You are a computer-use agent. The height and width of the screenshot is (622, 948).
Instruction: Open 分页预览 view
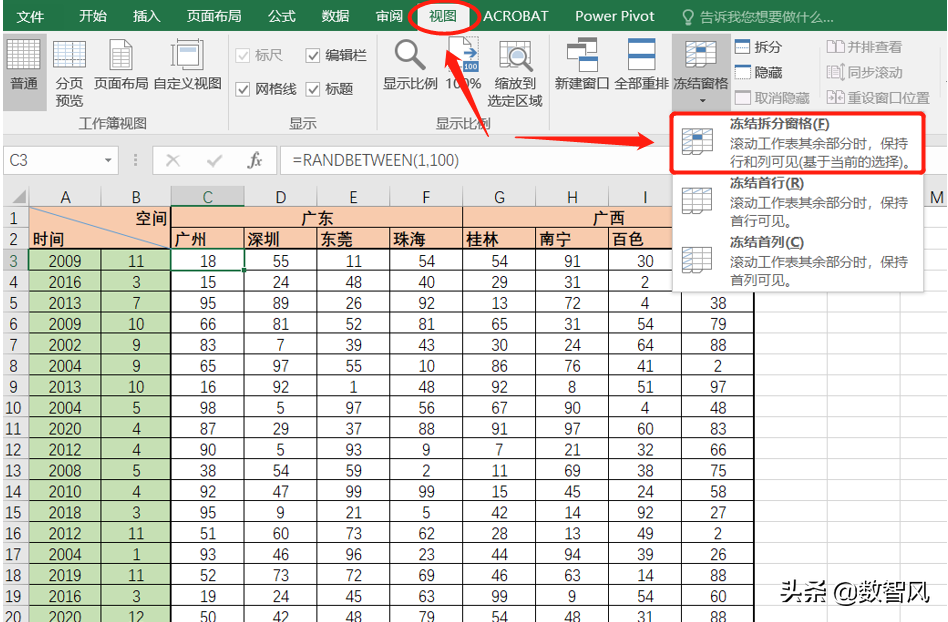(69, 75)
